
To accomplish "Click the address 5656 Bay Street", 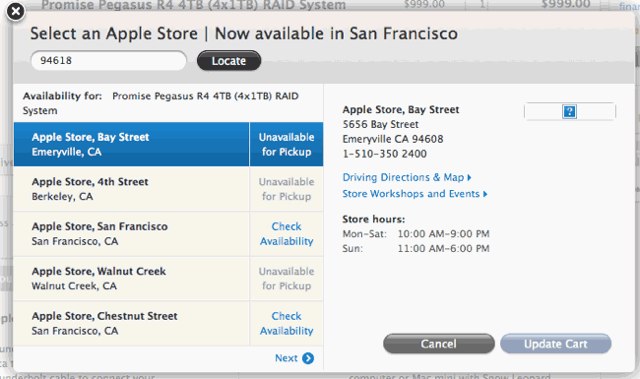I will click(x=380, y=124).
